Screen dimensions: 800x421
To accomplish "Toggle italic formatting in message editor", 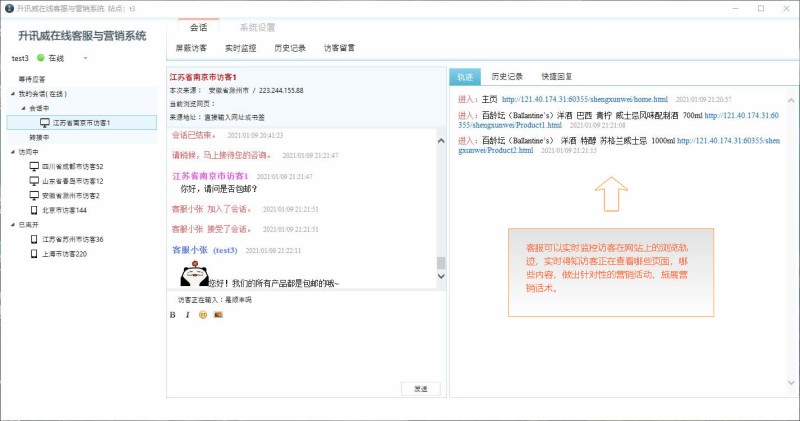I will pos(187,315).
